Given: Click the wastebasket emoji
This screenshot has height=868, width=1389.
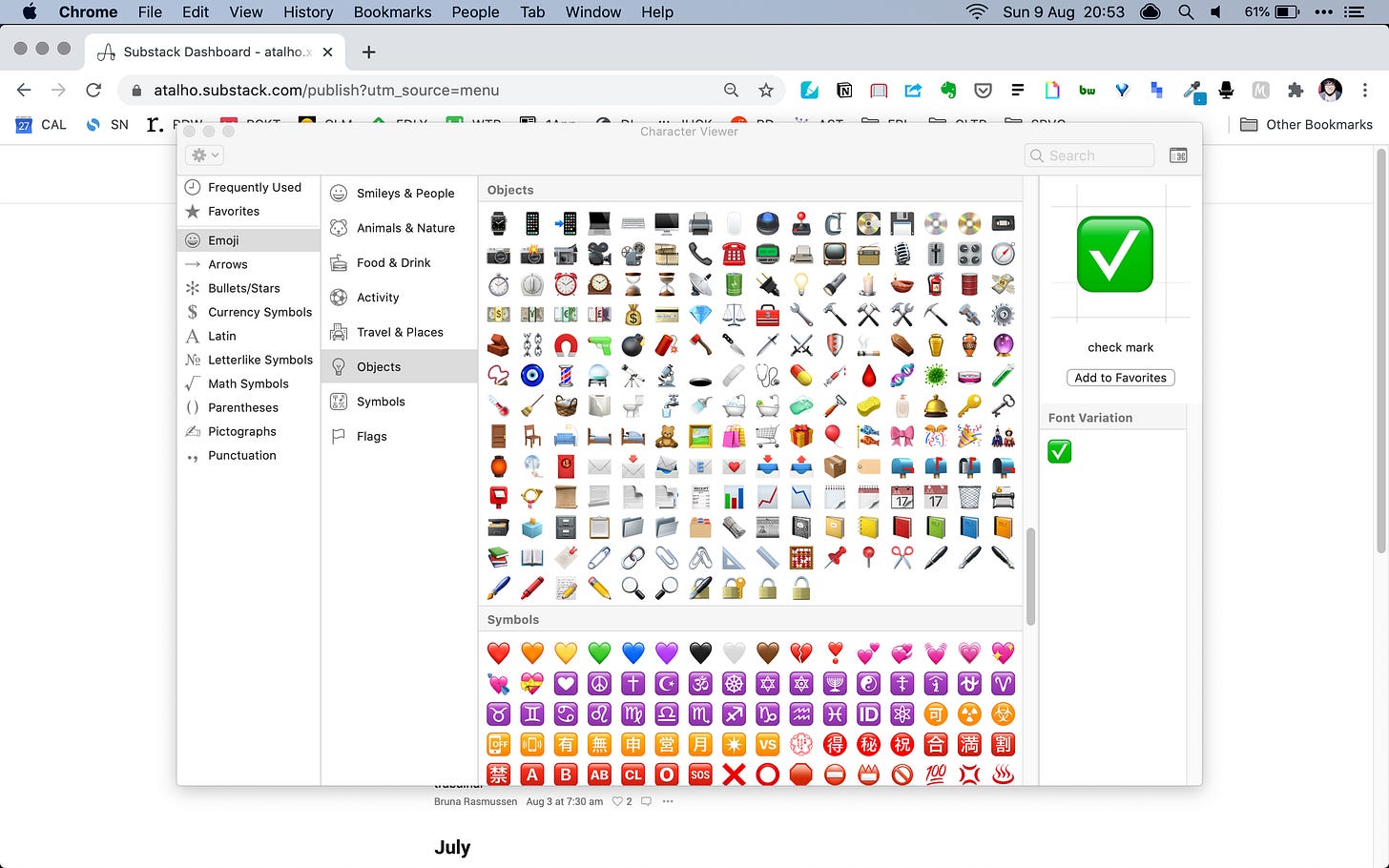Looking at the screenshot, I should [x=969, y=496].
